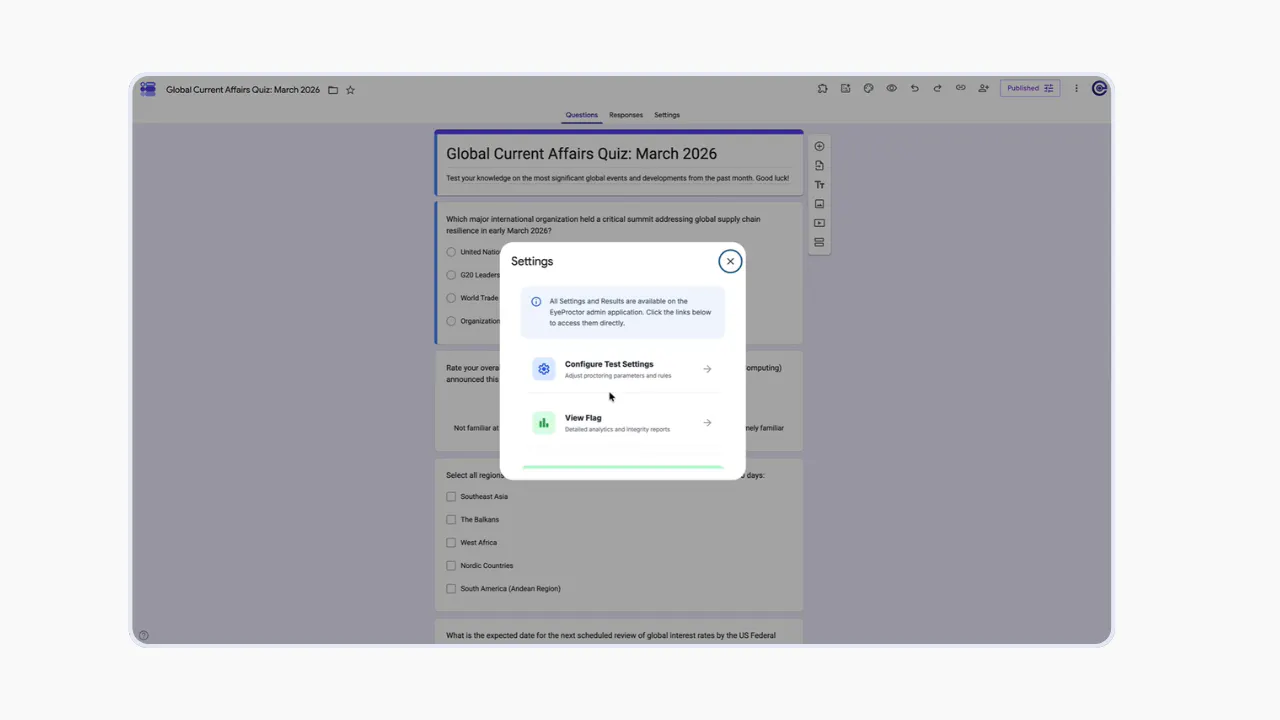This screenshot has height=720, width=1280.
Task: Check the Nordic Countries option
Action: (451, 566)
